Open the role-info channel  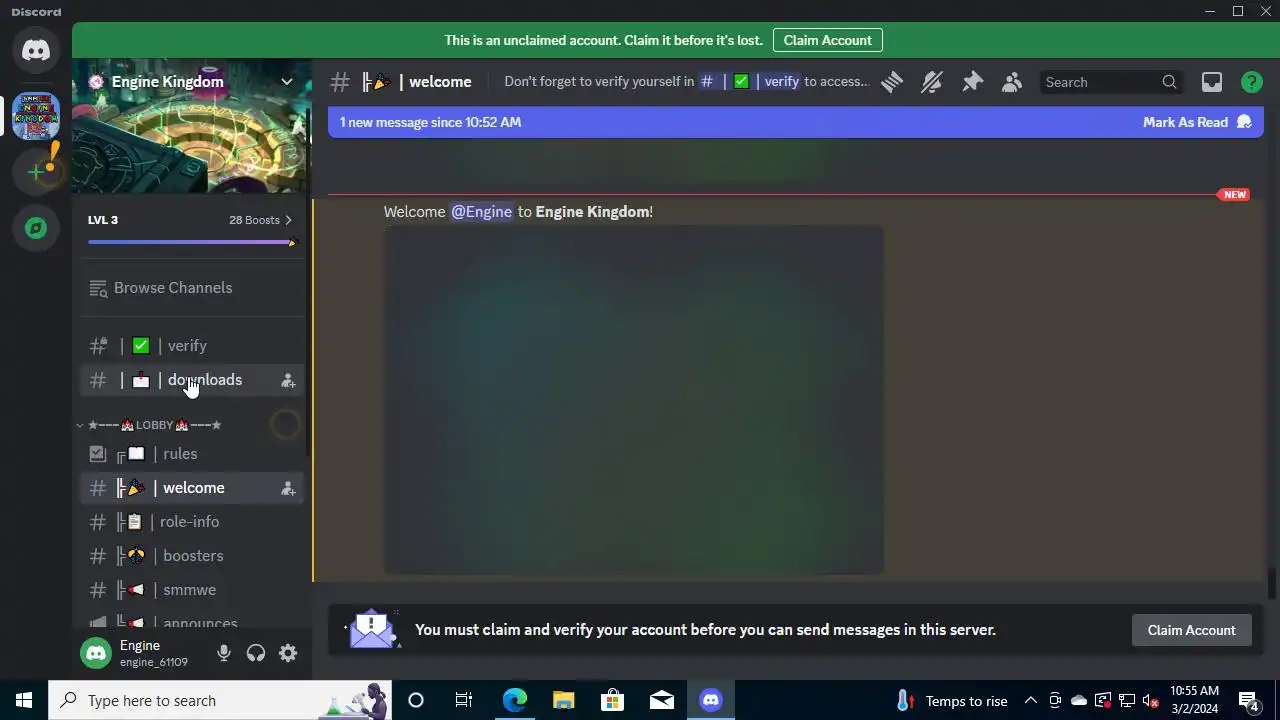coord(192,522)
